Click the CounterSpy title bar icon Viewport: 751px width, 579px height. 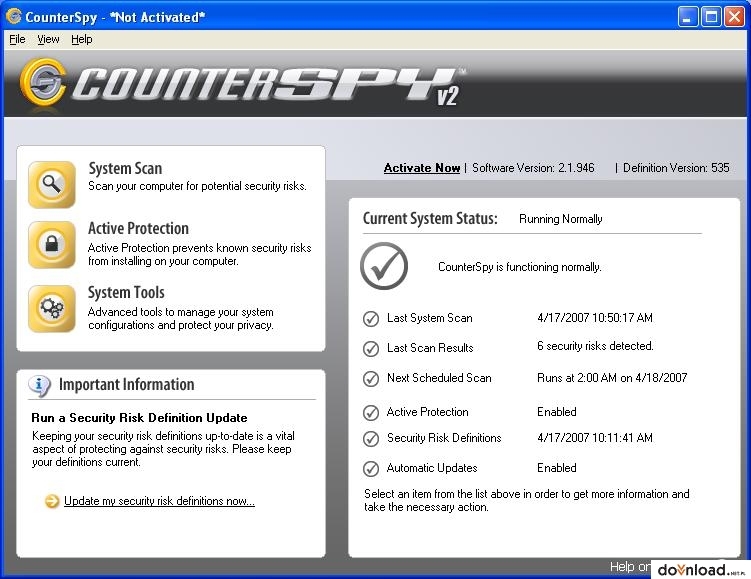pyautogui.click(x=13, y=16)
